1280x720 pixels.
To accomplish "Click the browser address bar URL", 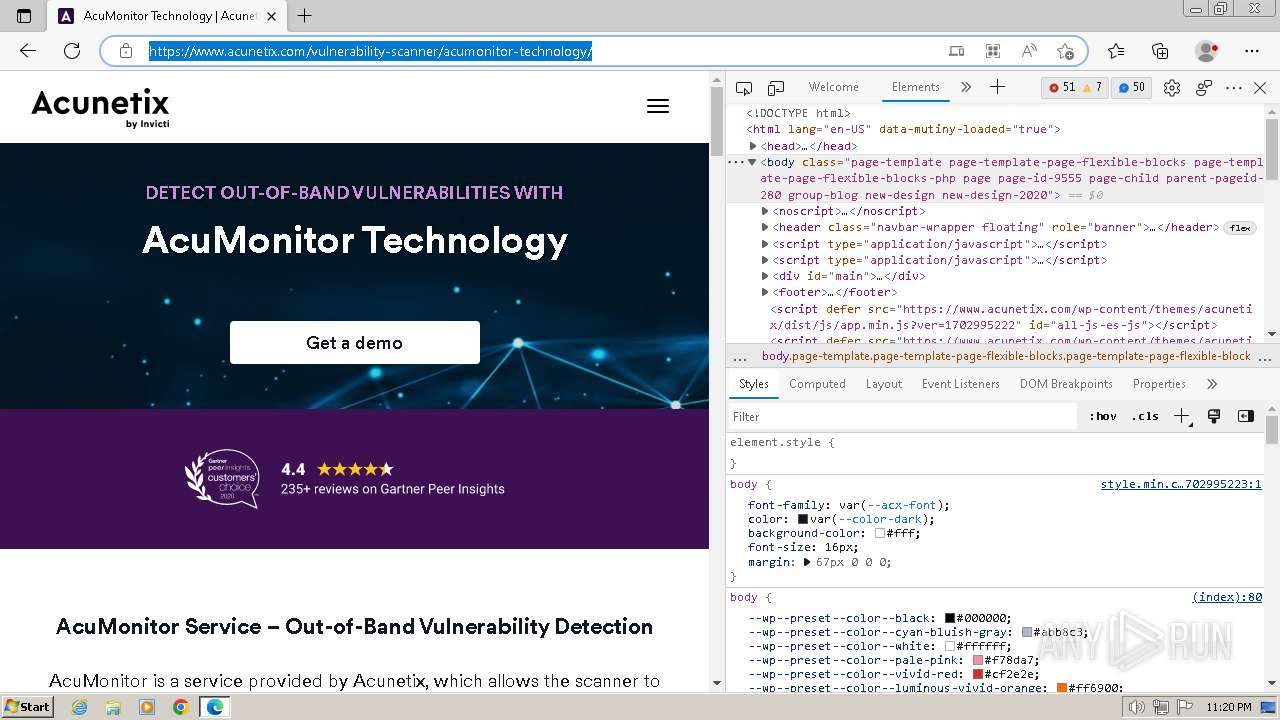I will 370,51.
